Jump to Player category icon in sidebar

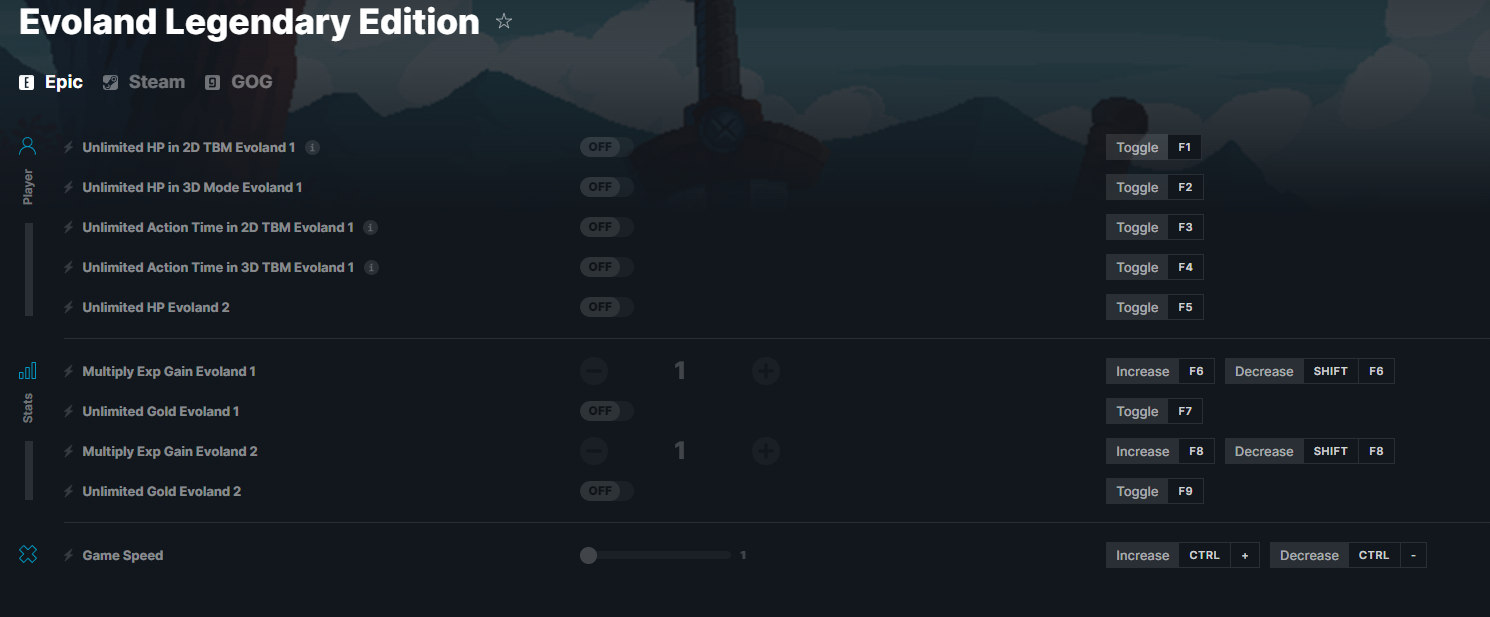[x=28, y=146]
